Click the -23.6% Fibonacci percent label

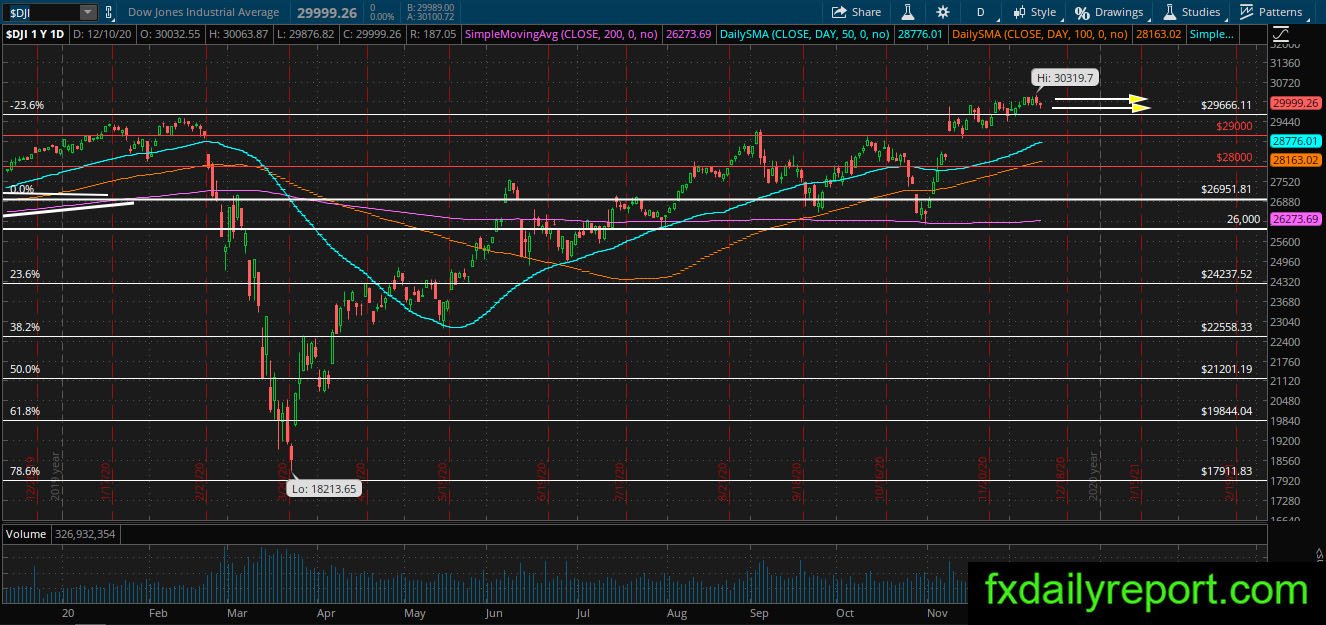(x=26, y=105)
